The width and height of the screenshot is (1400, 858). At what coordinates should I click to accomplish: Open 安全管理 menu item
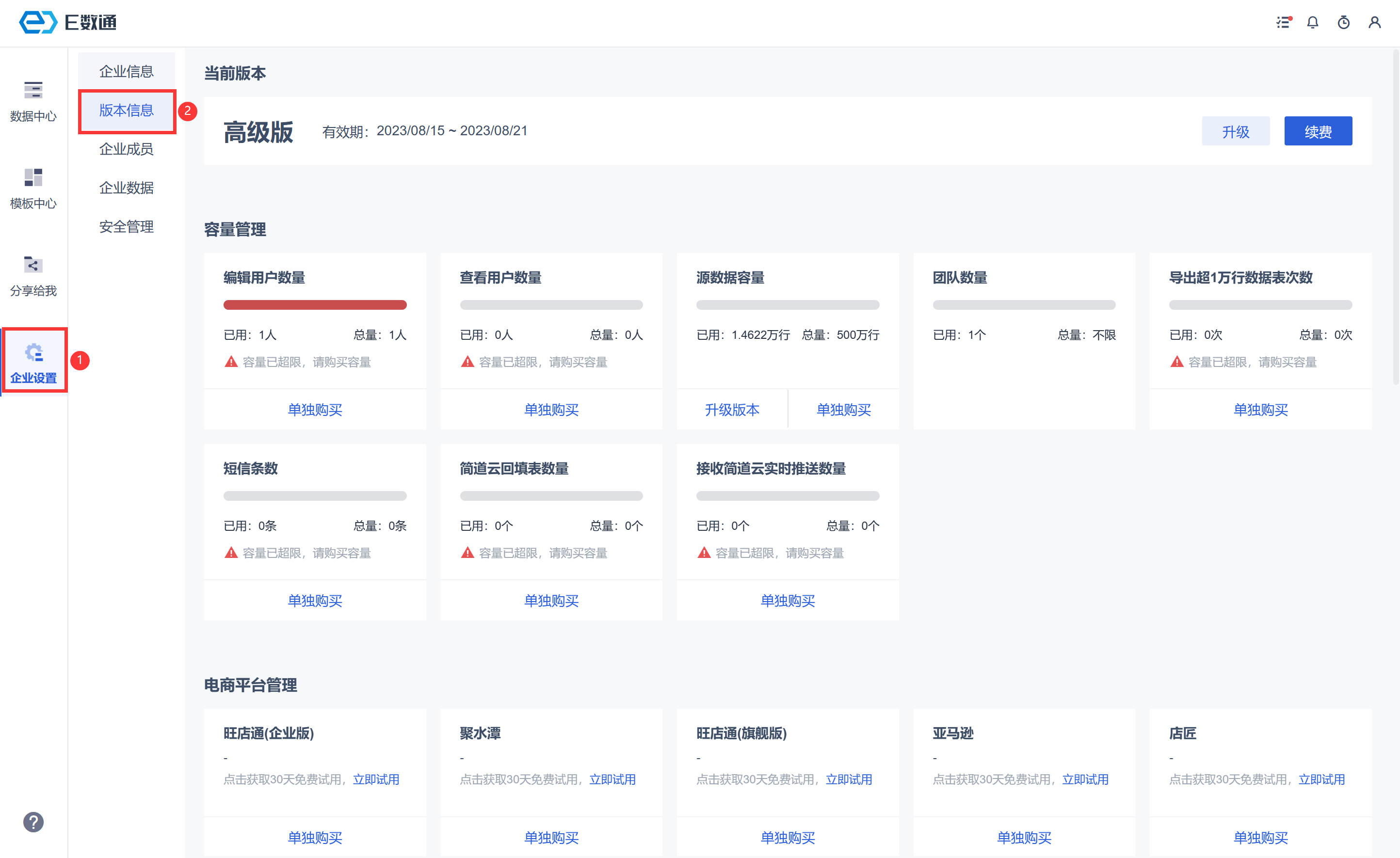point(126,226)
